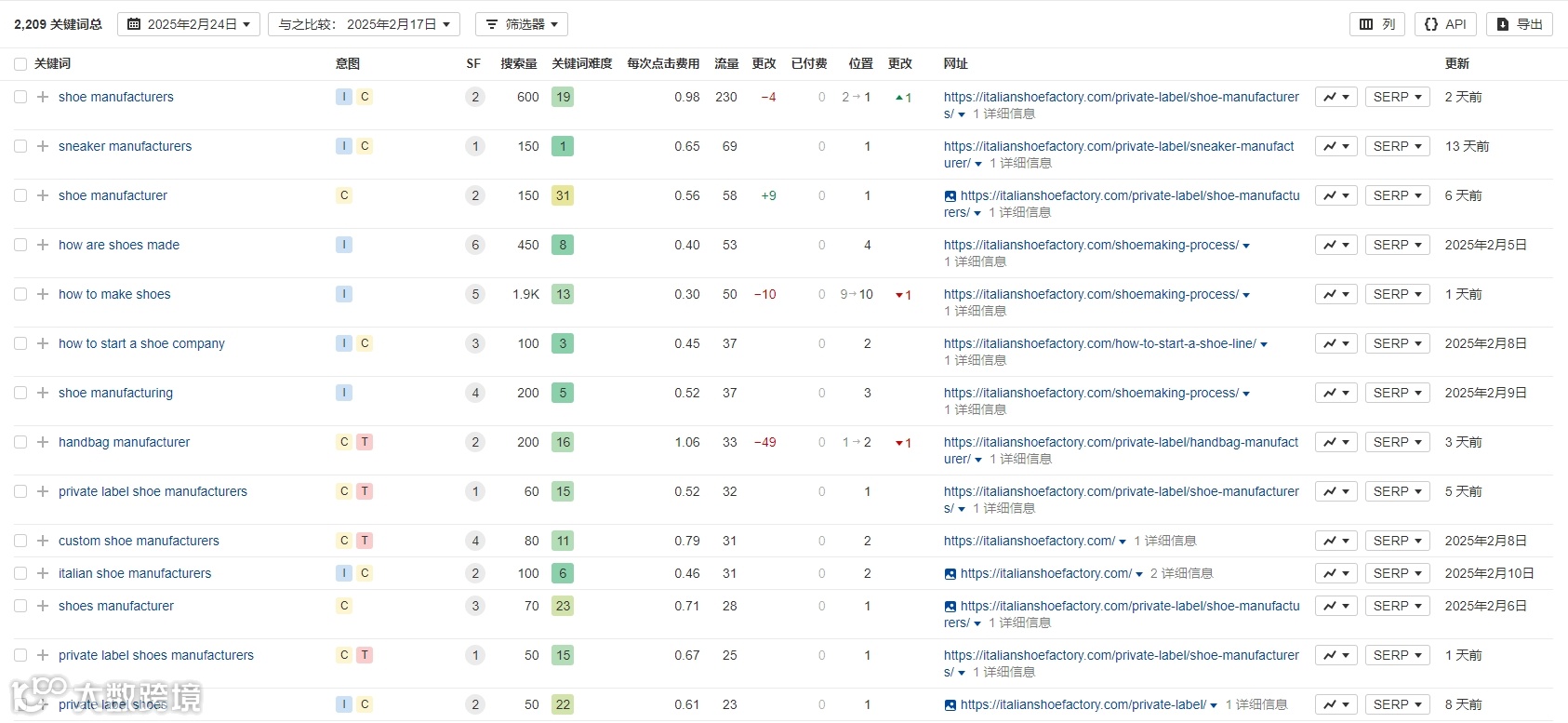Image resolution: width=1568 pixels, height=723 pixels.
Task: Open the 筛选器 filter dropdown
Action: 522,24
